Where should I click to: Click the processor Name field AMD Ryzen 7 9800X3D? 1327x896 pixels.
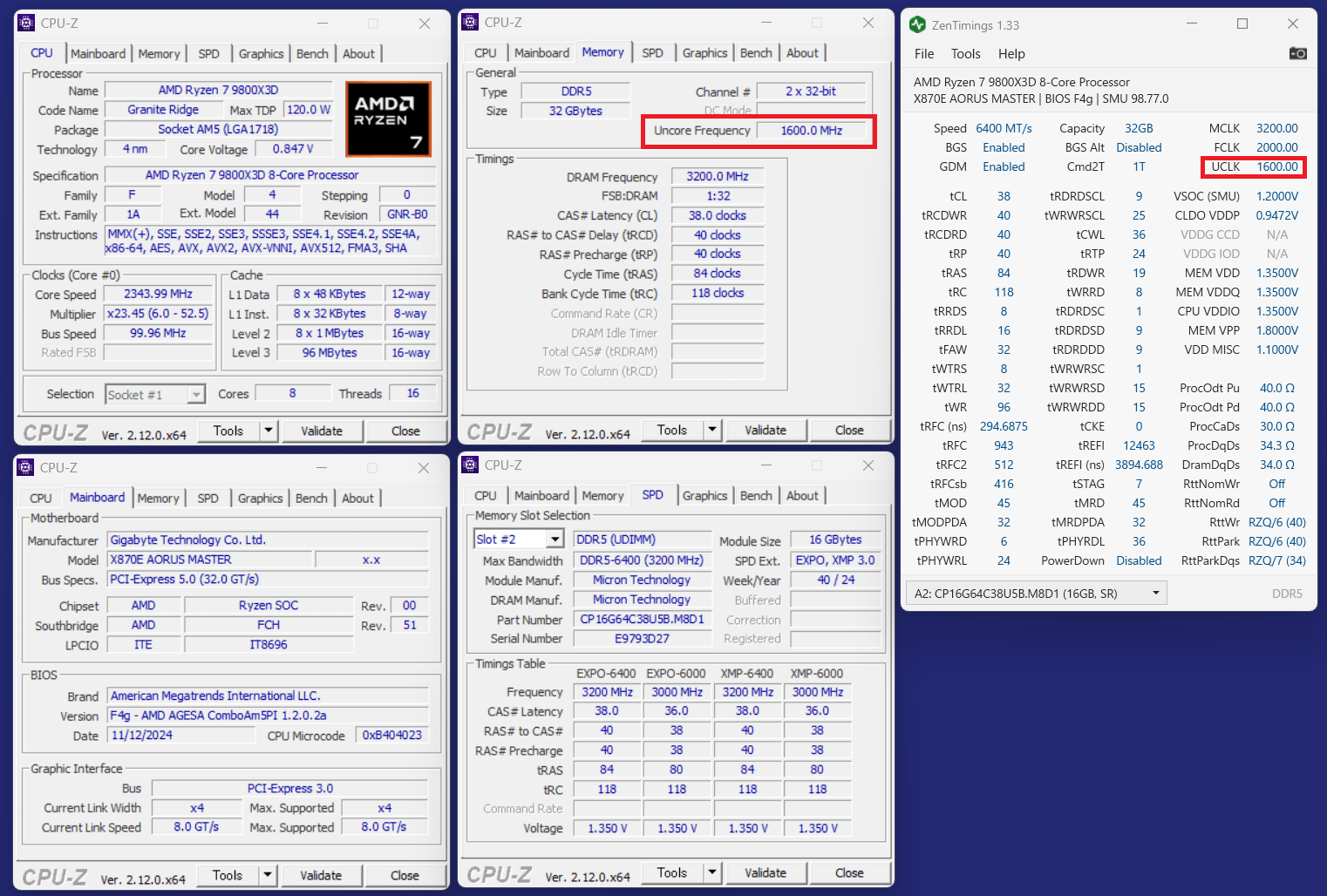tap(218, 90)
